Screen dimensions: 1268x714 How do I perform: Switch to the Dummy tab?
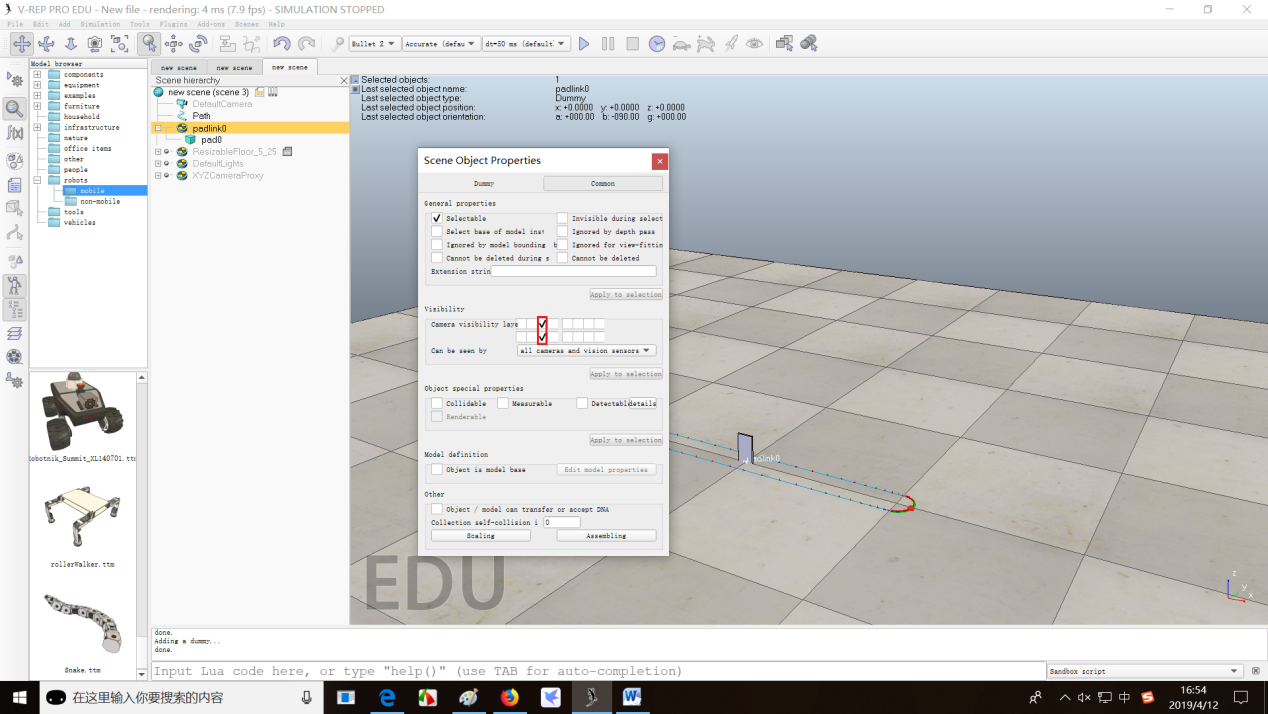(x=483, y=184)
